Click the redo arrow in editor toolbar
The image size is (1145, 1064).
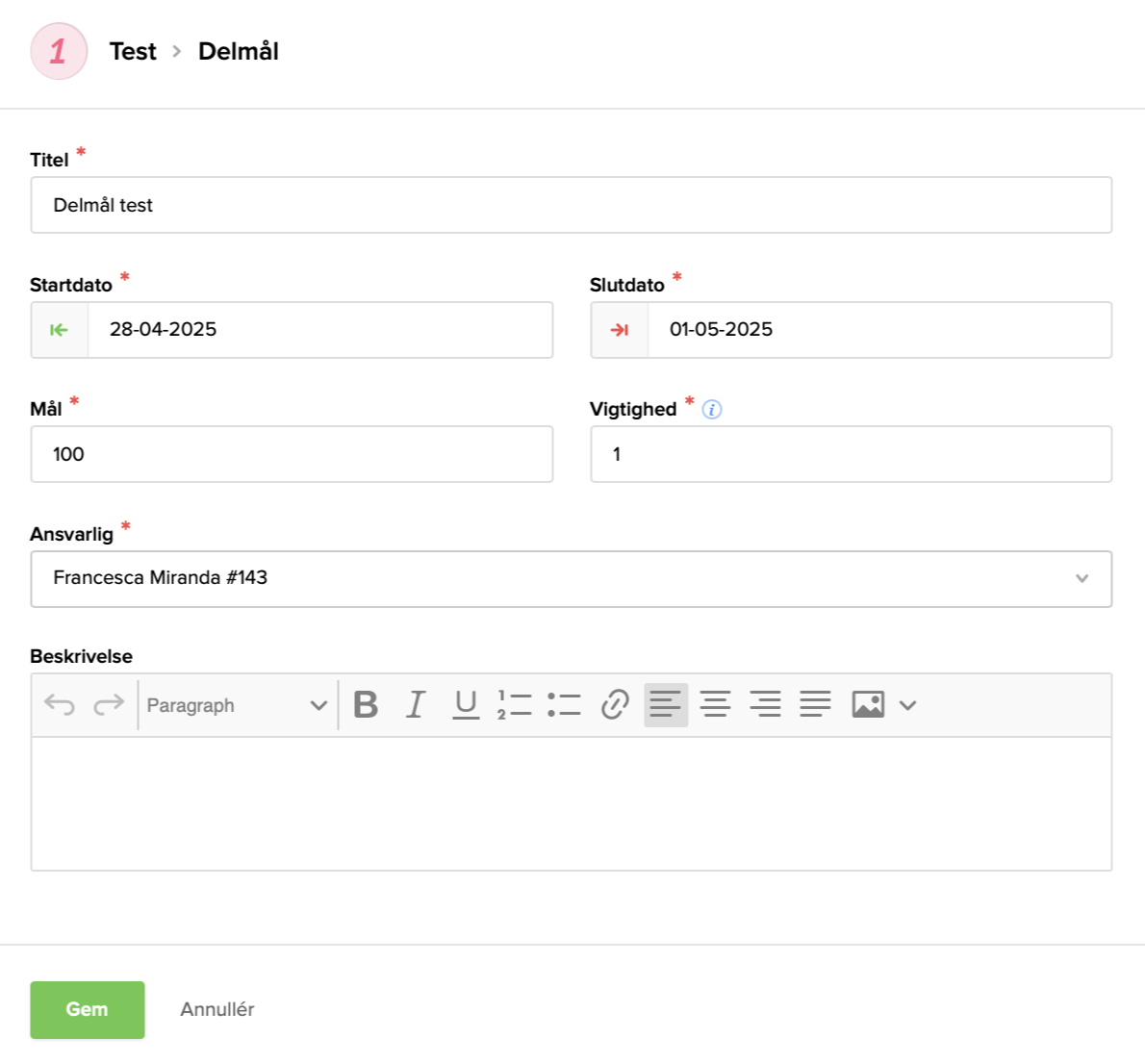(109, 705)
